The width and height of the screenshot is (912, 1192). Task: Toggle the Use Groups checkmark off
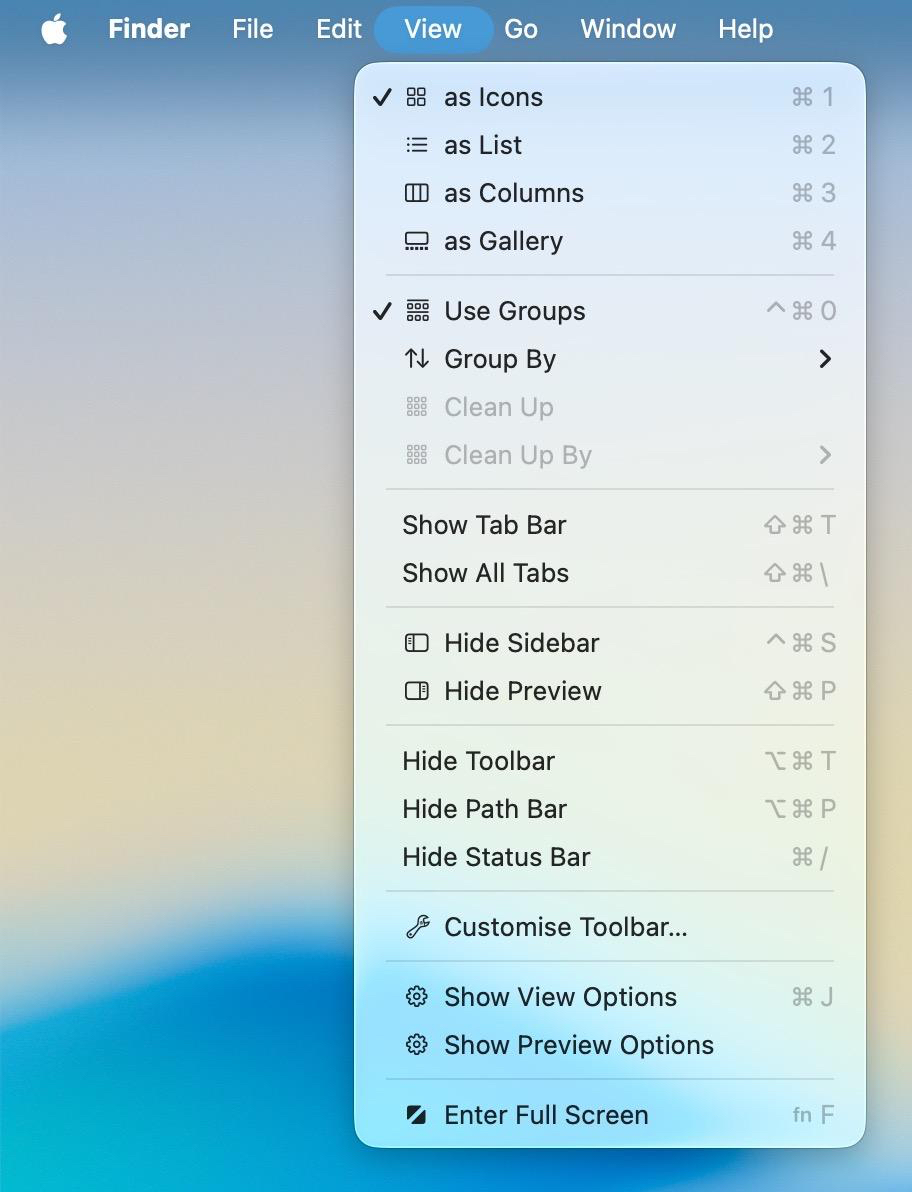382,311
